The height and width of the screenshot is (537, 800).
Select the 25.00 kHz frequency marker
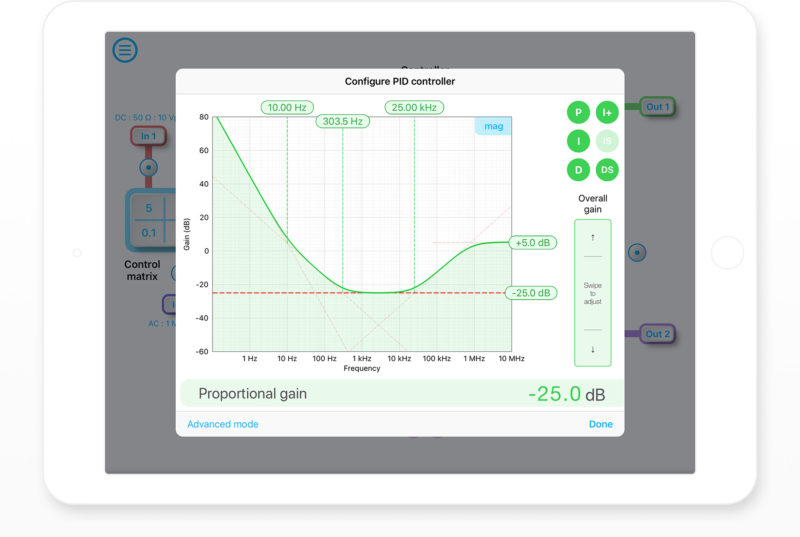coord(414,107)
